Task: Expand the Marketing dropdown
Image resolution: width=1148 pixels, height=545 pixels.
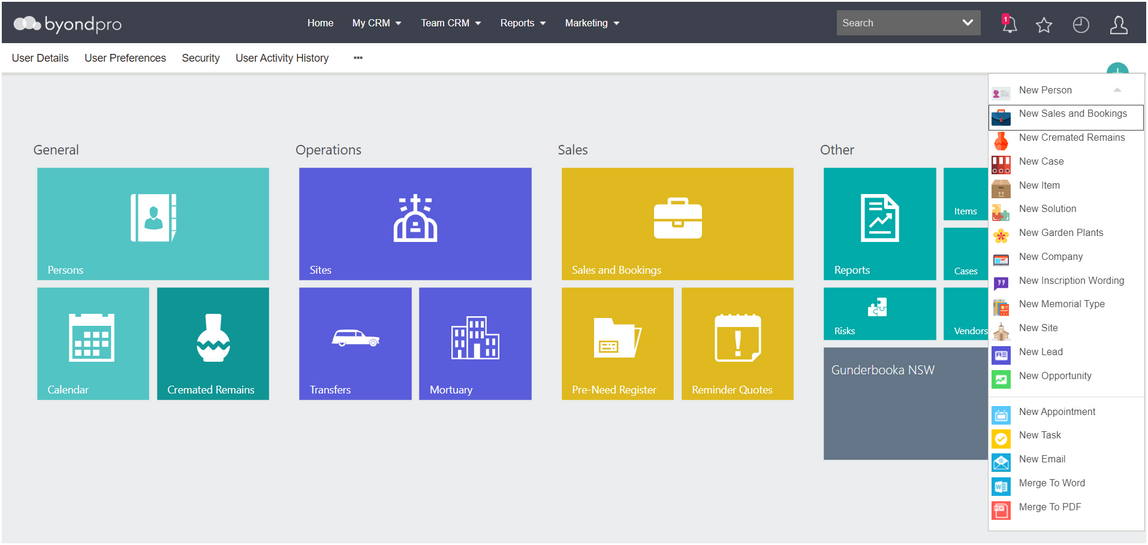Action: tap(592, 23)
